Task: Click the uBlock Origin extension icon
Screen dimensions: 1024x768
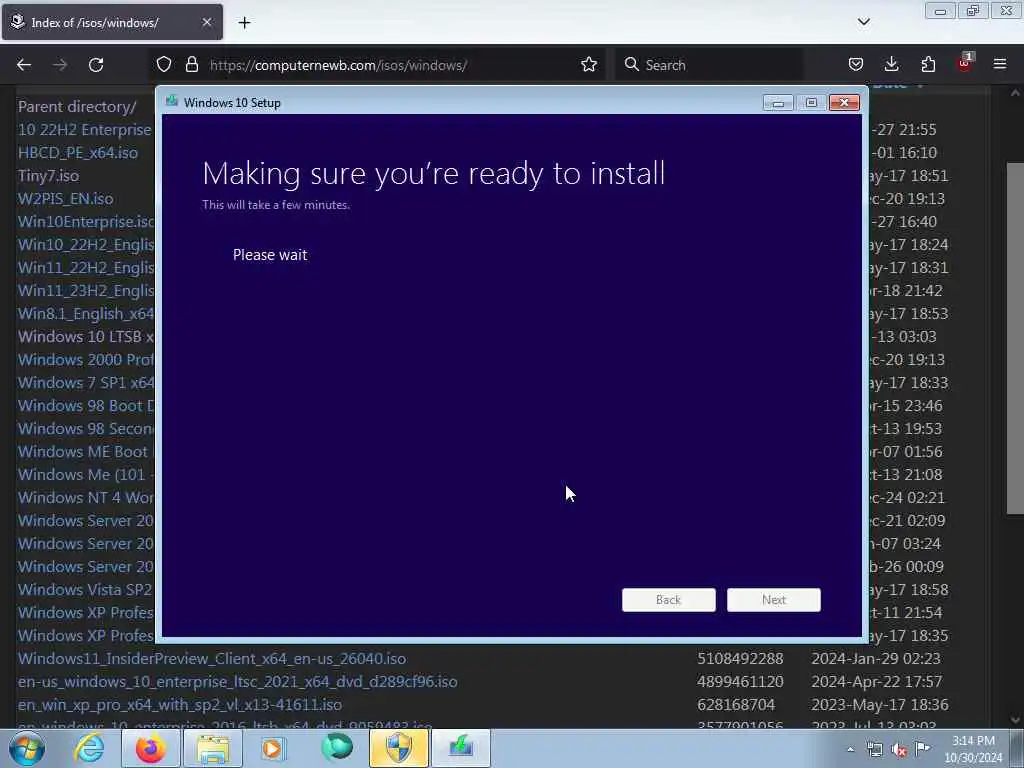Action: coord(965,63)
